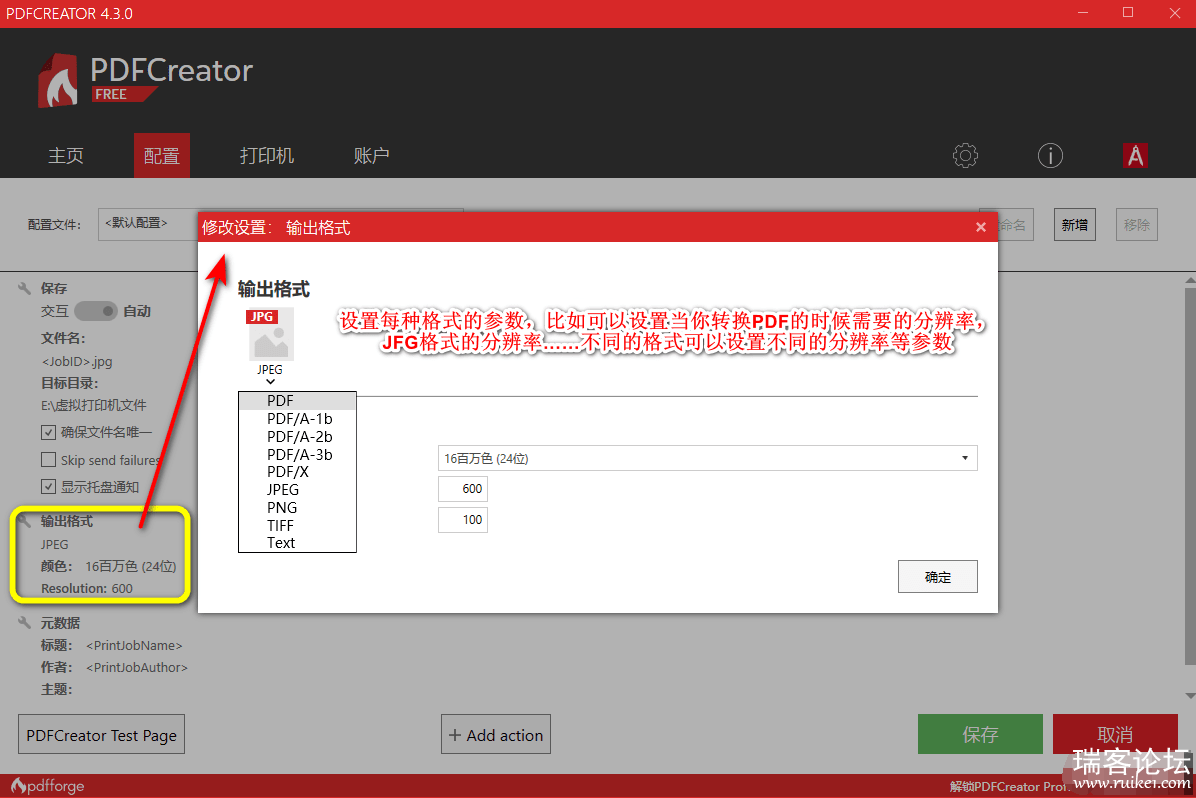Click the red PDF Architect icon
Viewport: 1196px width, 798px height.
1135,156
